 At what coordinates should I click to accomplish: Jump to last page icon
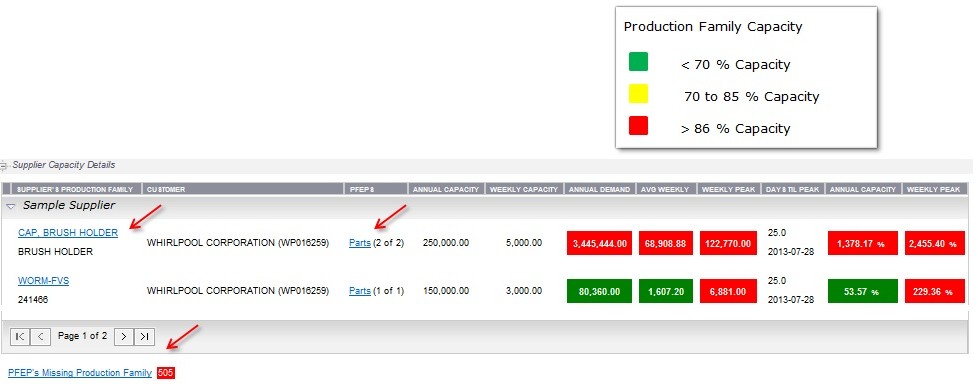coord(145,337)
